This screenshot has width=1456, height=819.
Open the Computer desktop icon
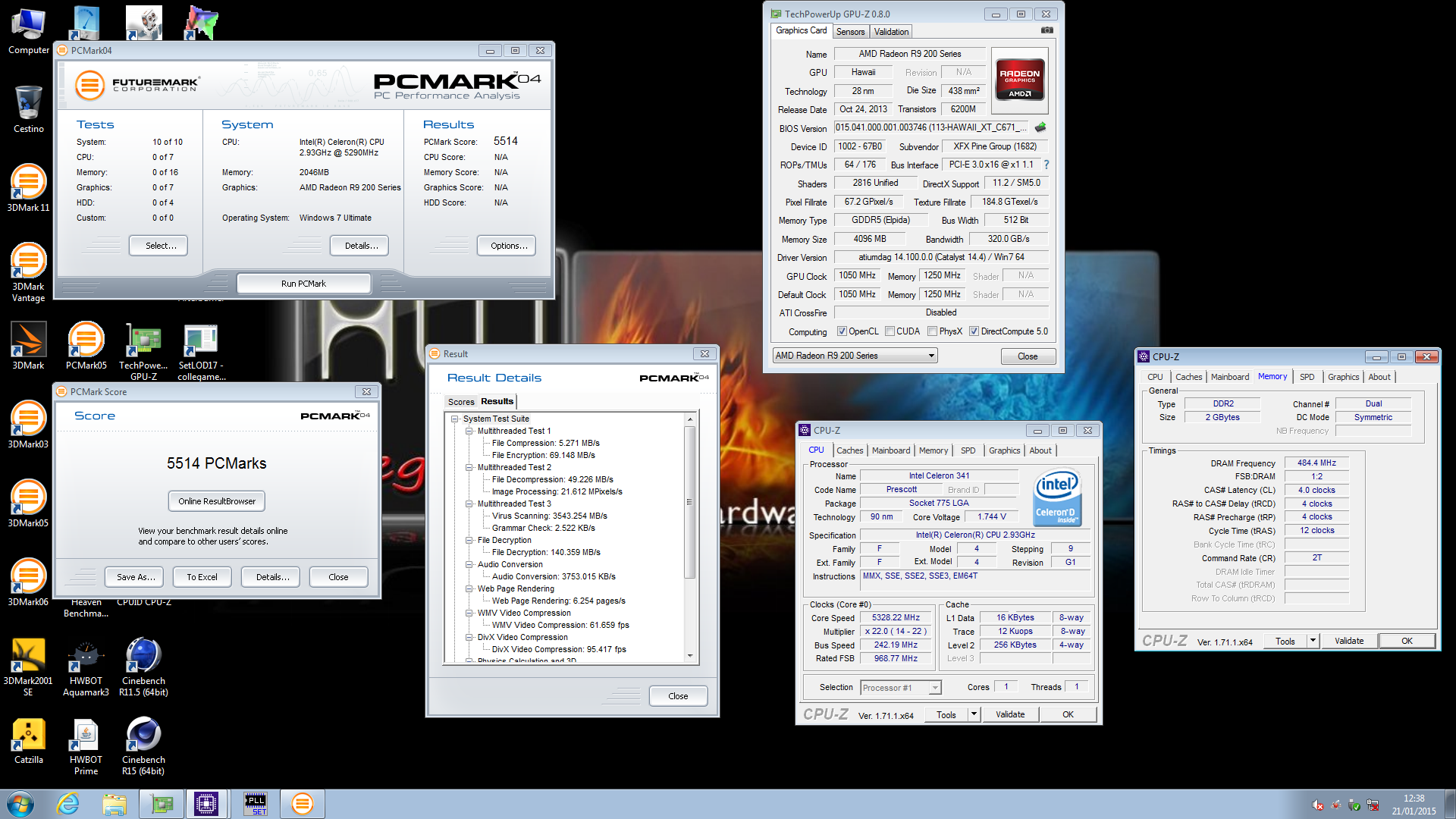29,31
